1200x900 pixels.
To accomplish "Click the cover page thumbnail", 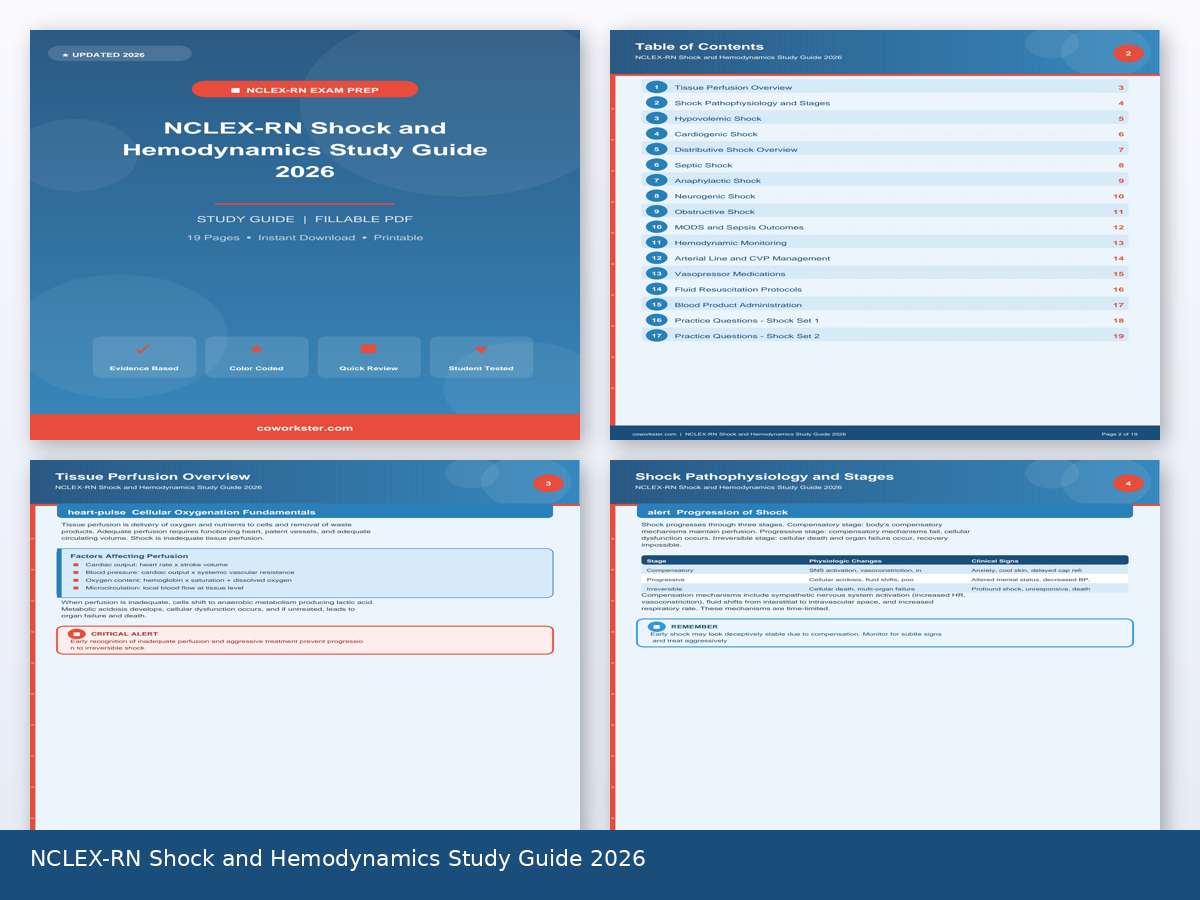I will click(x=305, y=235).
